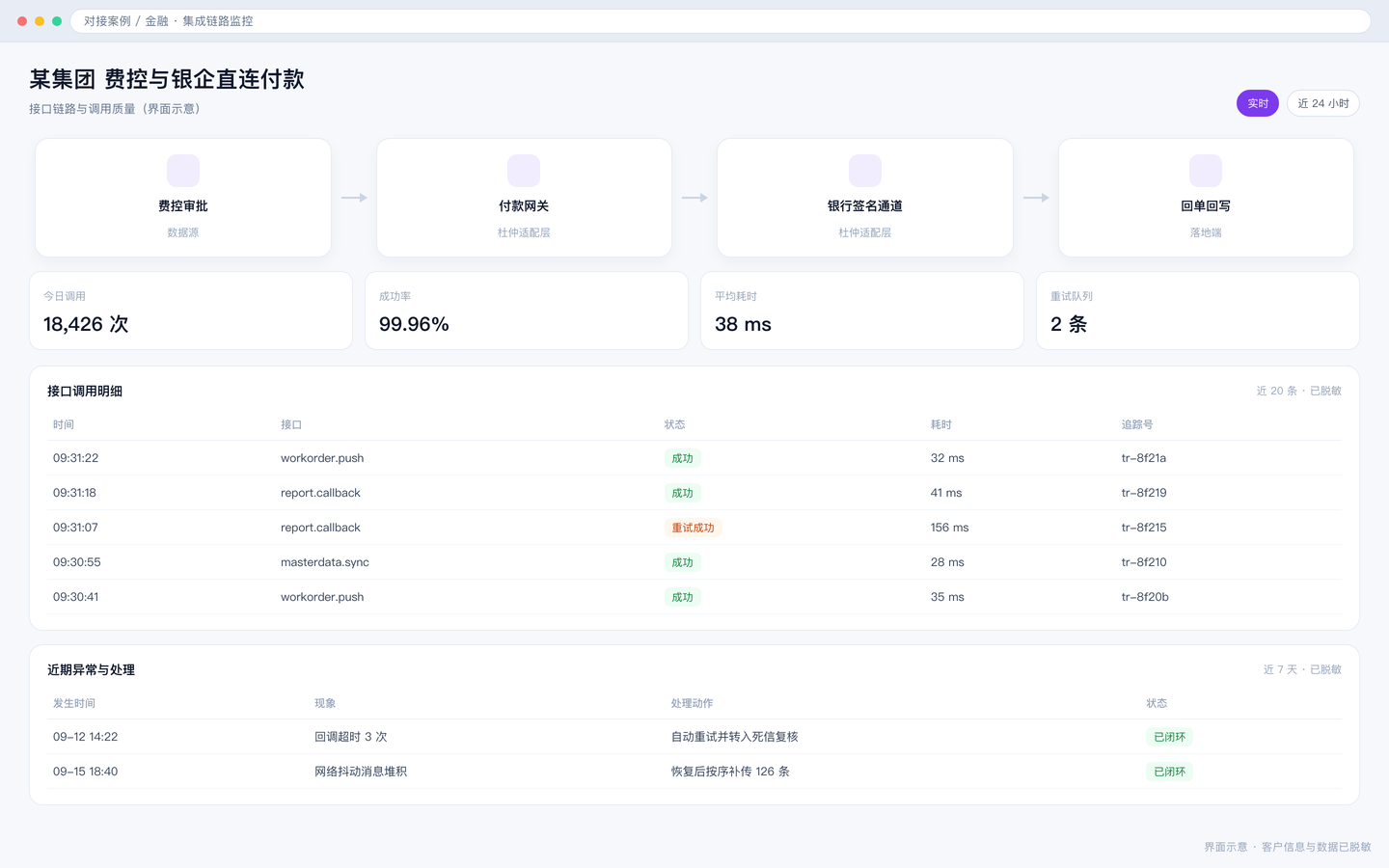Click 已闭环 badge in 09-15 18:40 row
The width and height of the screenshot is (1389, 868).
click(1169, 772)
